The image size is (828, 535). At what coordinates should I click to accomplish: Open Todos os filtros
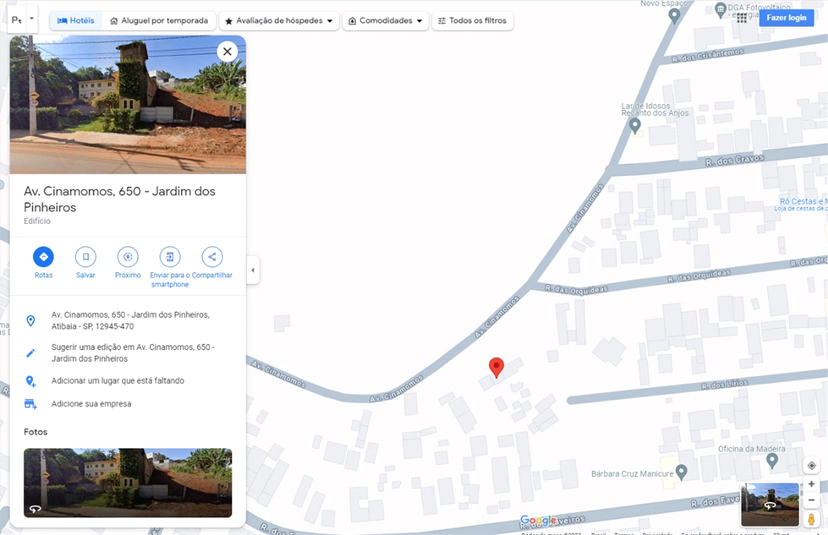(x=472, y=20)
